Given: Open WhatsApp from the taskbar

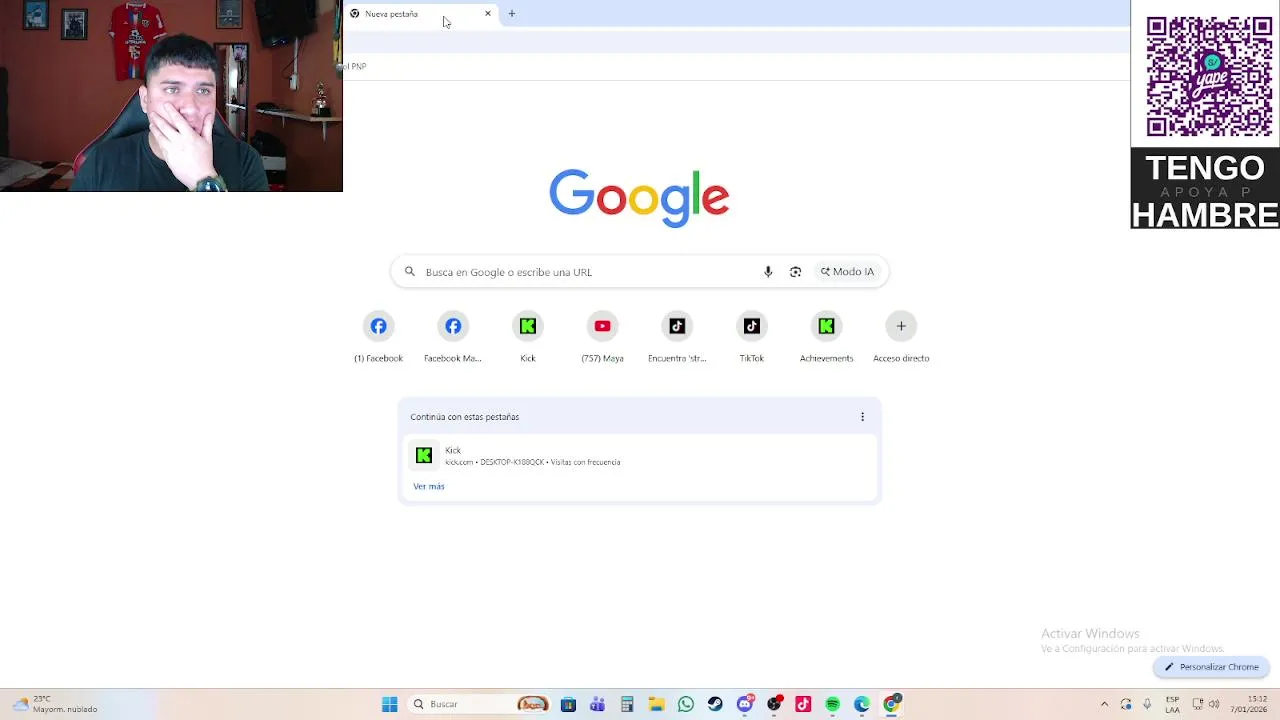Looking at the screenshot, I should pyautogui.click(x=685, y=704).
